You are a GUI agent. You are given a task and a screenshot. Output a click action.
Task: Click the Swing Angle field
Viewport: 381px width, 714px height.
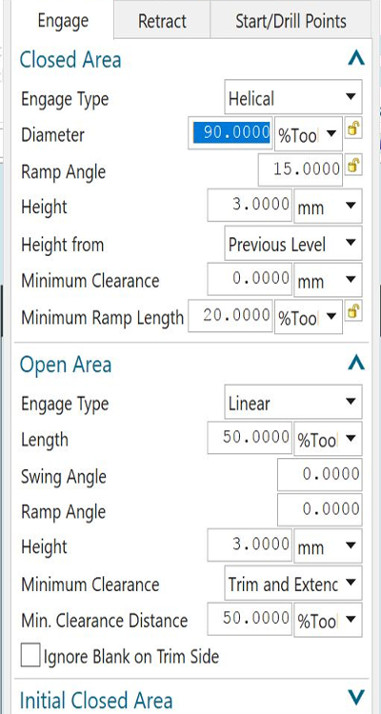[x=320, y=474]
